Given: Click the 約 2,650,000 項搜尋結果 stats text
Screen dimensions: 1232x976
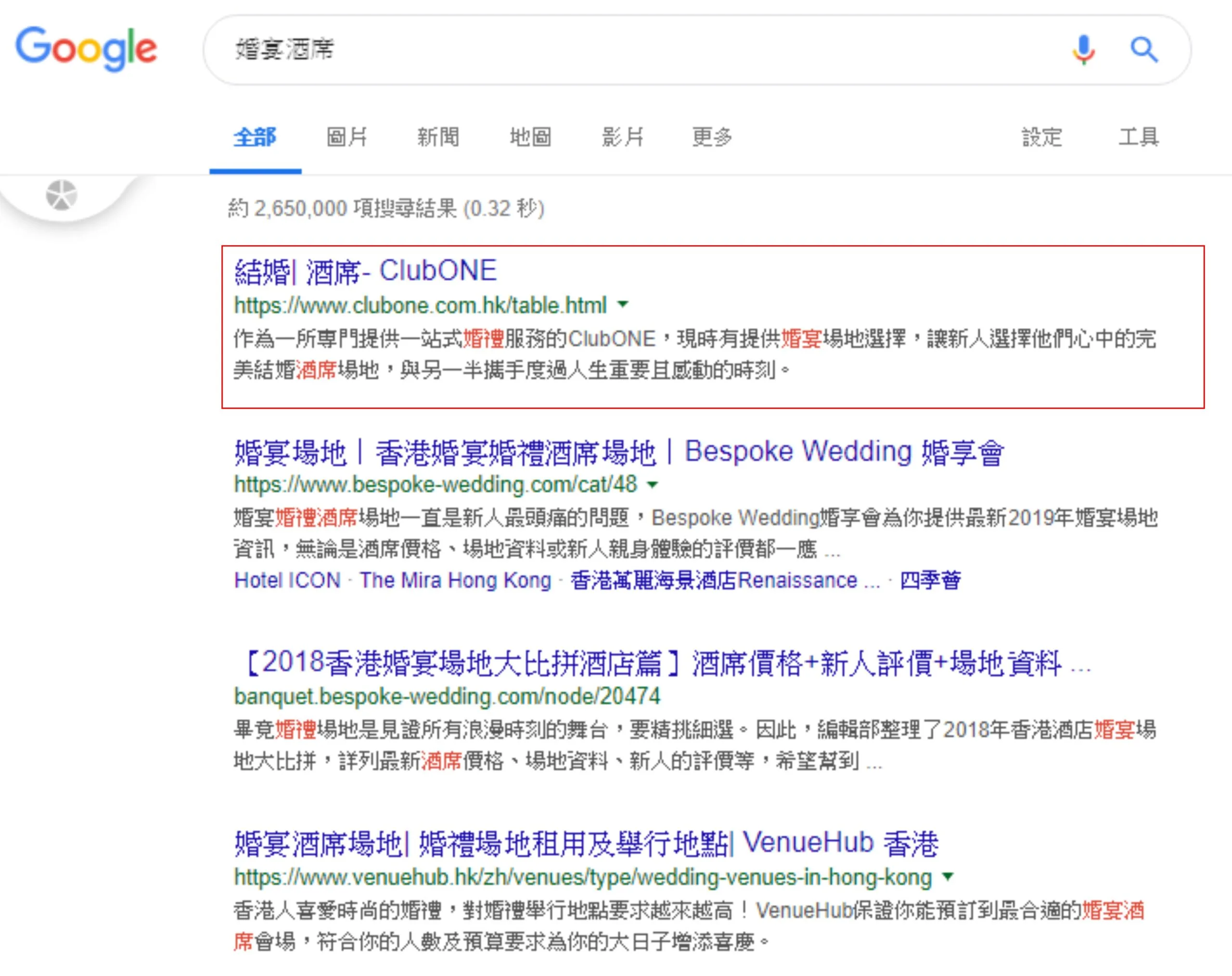Looking at the screenshot, I should pyautogui.click(x=386, y=208).
